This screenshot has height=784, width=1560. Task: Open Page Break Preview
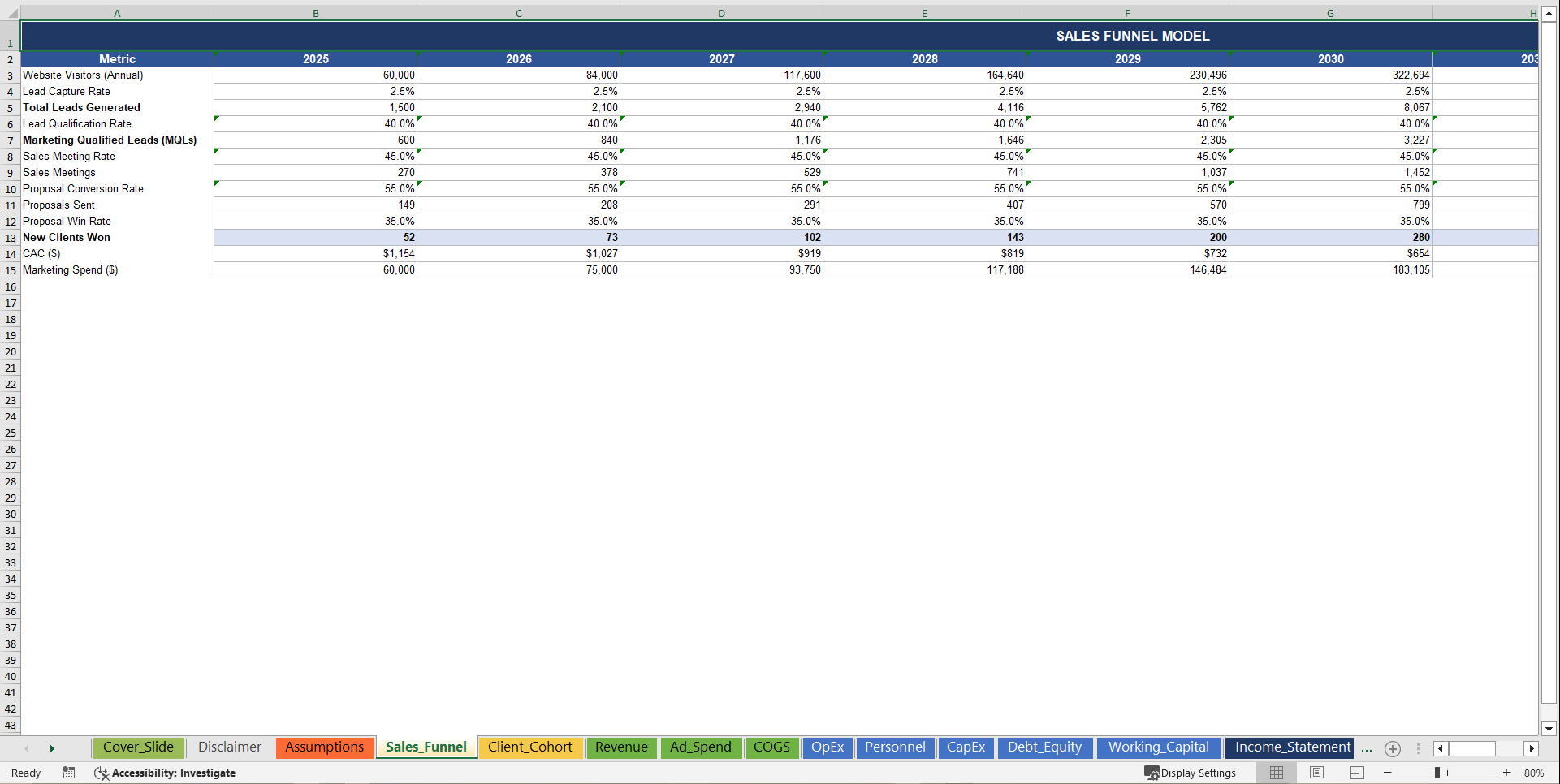click(x=1356, y=773)
